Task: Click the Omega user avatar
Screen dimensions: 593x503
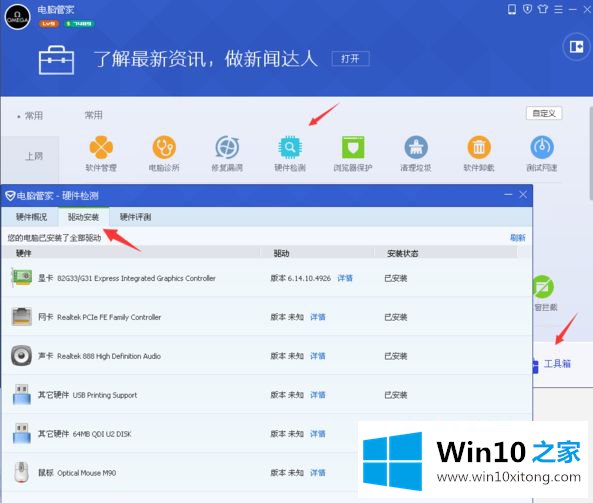Action: tap(17, 17)
